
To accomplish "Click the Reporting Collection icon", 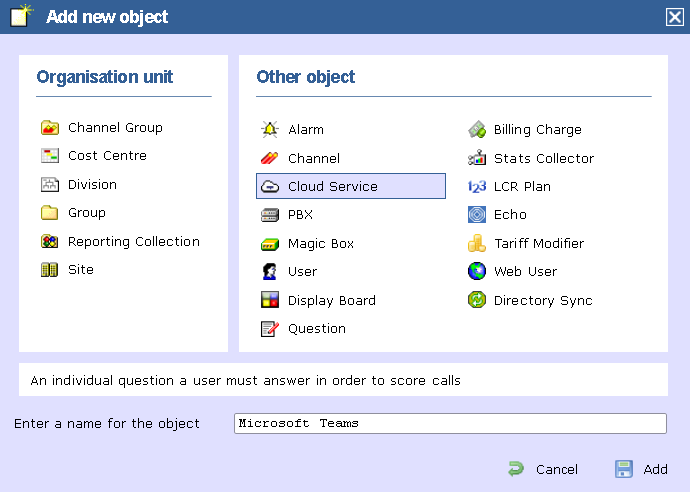I will pyautogui.click(x=50, y=241).
